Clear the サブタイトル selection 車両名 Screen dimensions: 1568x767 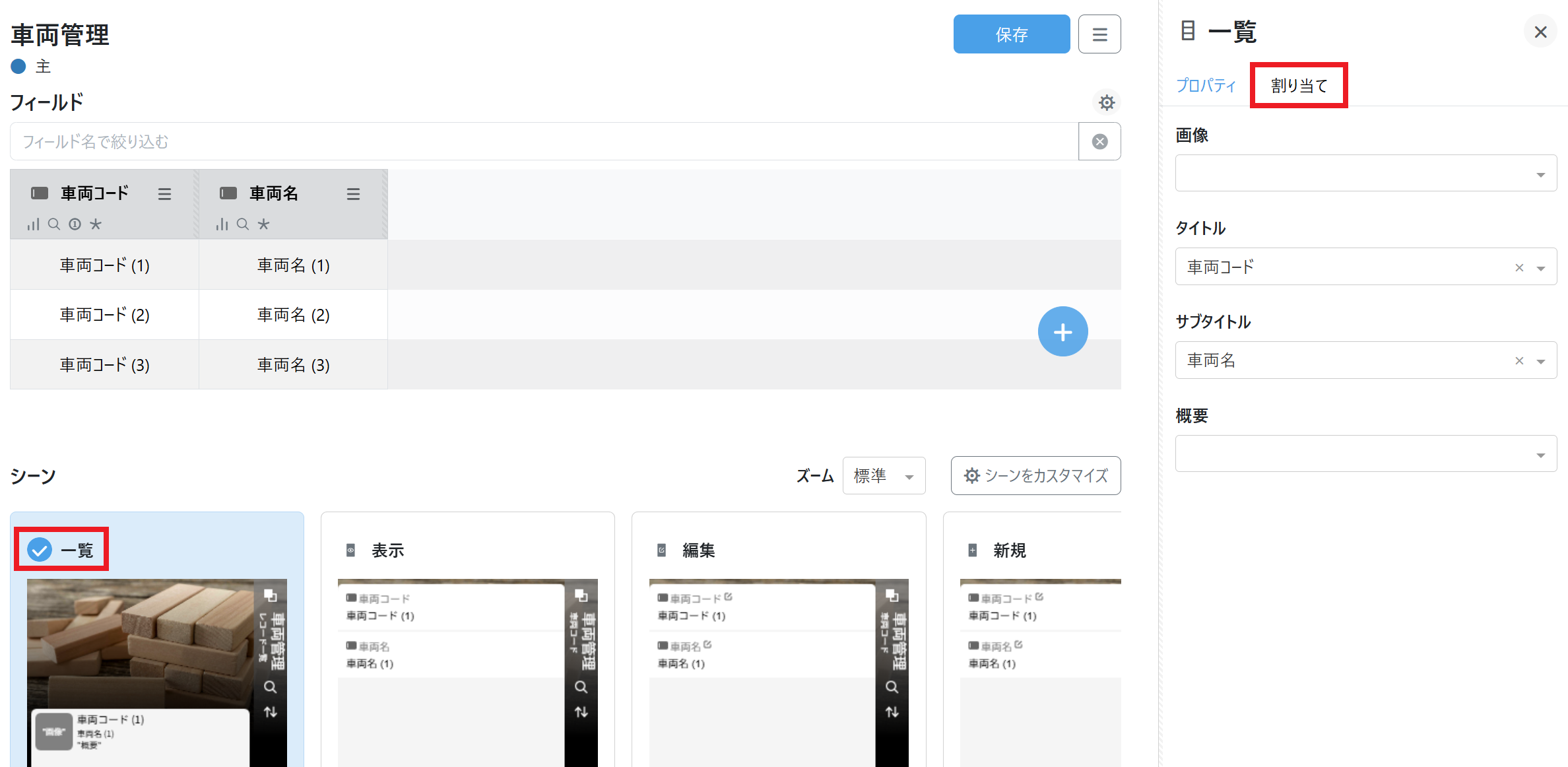point(1519,360)
